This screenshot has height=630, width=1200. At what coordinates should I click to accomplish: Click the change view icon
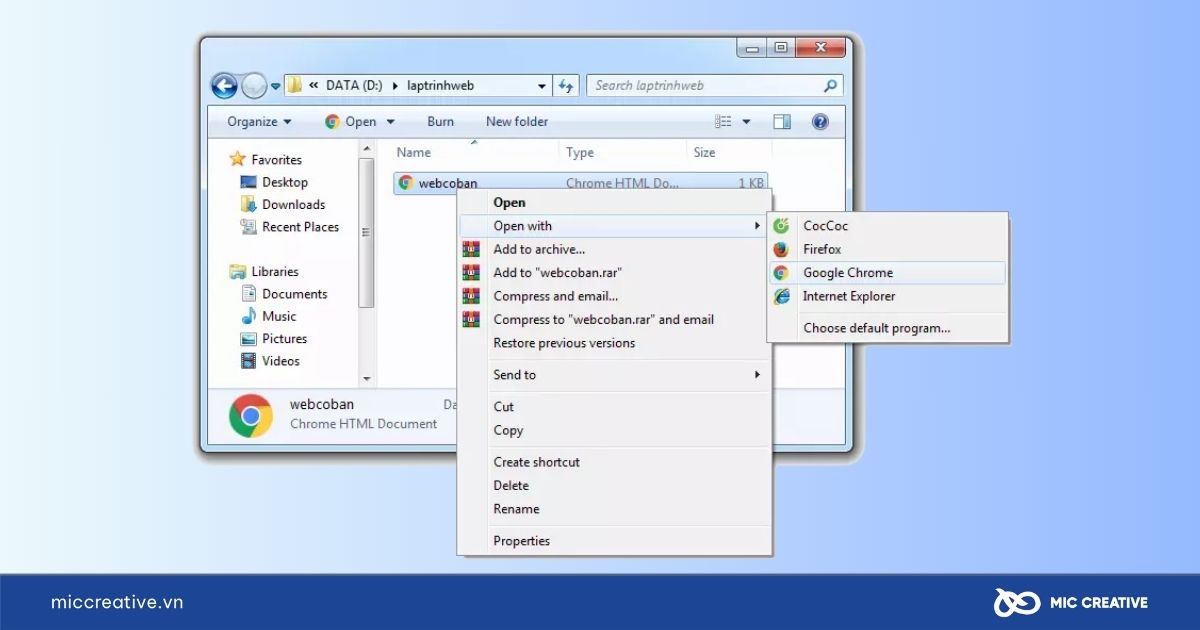(x=724, y=122)
